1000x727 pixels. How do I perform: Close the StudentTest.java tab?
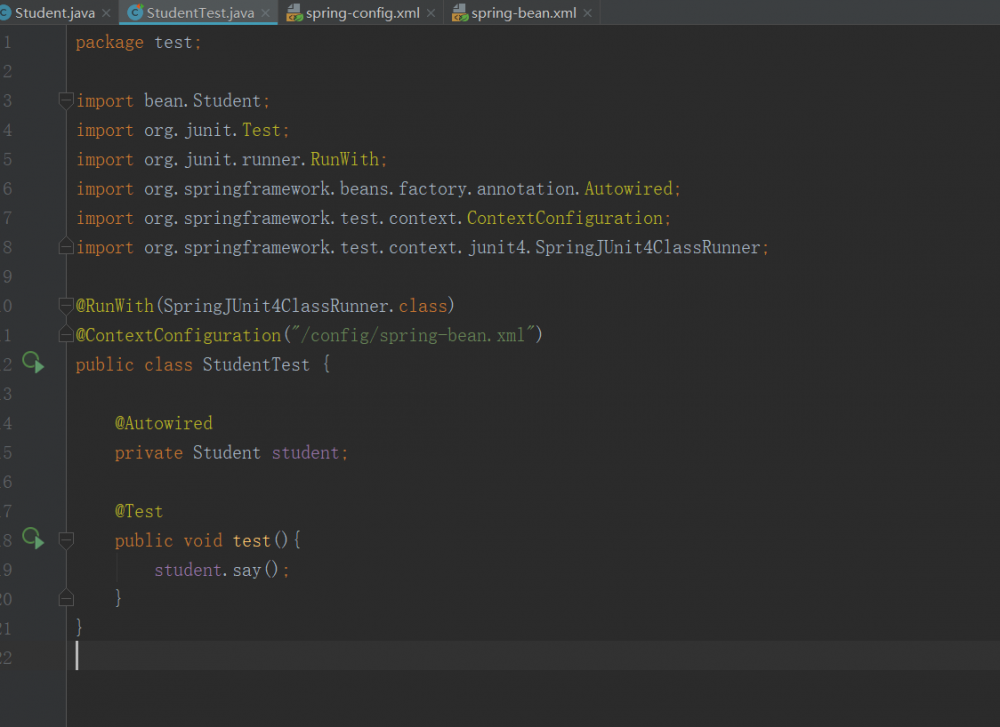[x=265, y=13]
